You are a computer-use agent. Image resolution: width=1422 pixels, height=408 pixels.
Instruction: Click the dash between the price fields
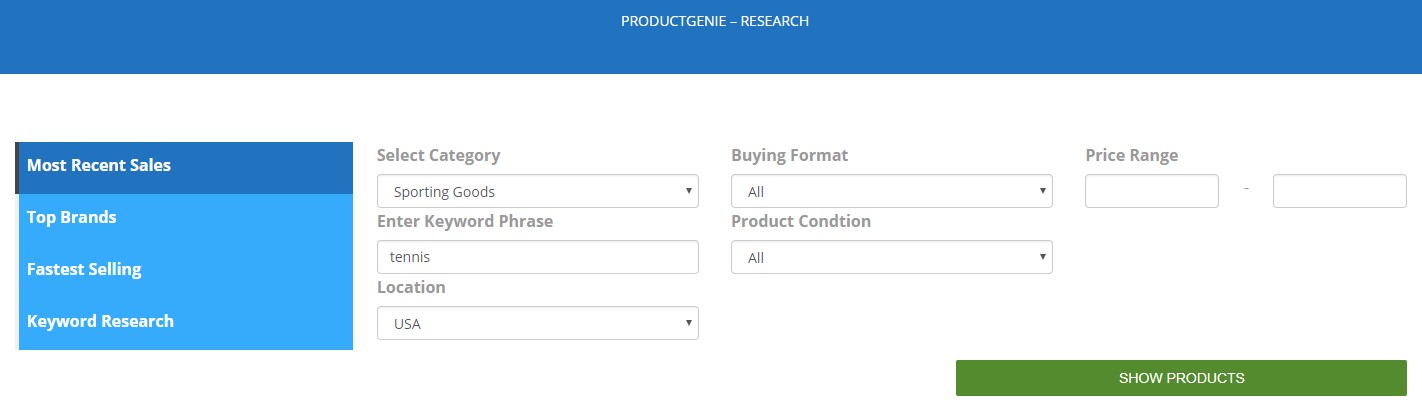point(1246,190)
